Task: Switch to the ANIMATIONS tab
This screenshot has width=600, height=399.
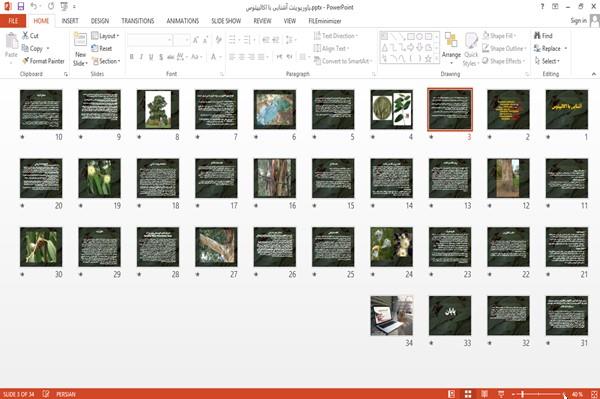Action: pos(183,21)
